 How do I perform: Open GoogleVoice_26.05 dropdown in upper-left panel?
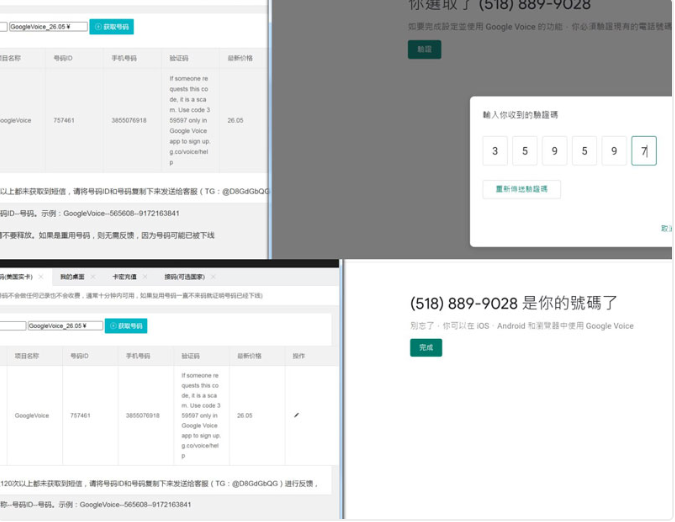pos(48,27)
